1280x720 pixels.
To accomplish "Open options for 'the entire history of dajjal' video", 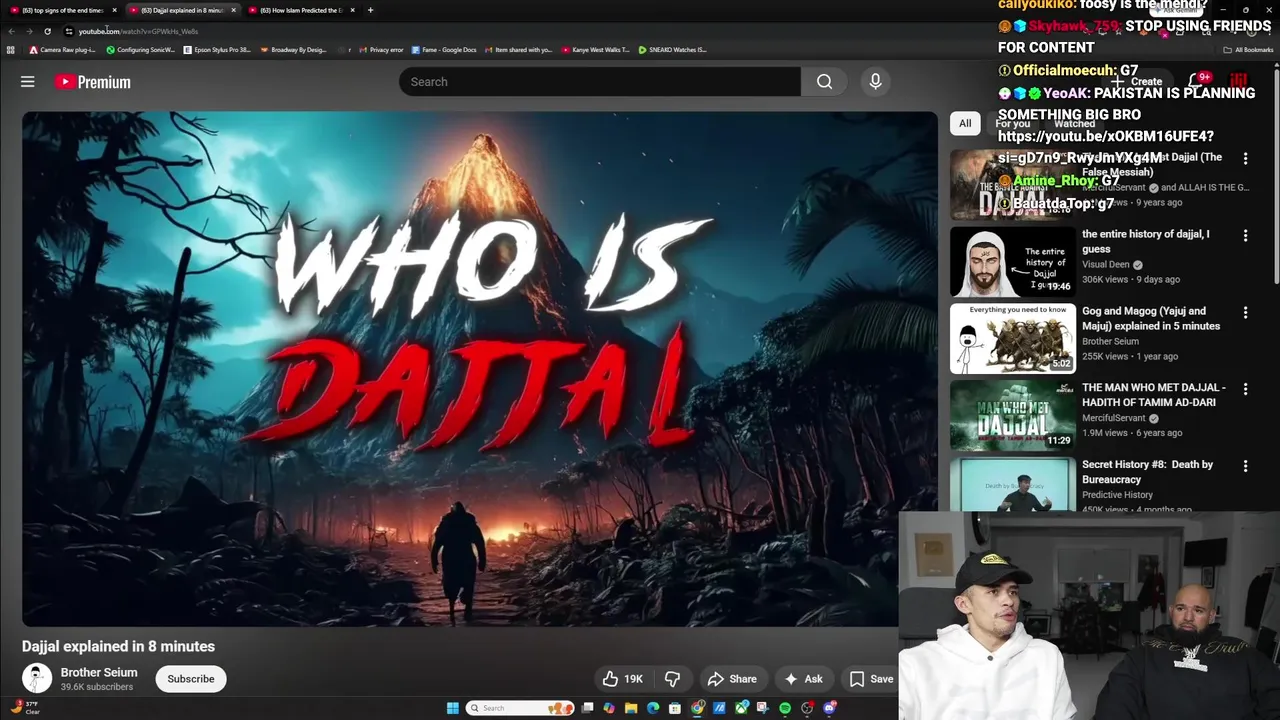I will 1245,236.
